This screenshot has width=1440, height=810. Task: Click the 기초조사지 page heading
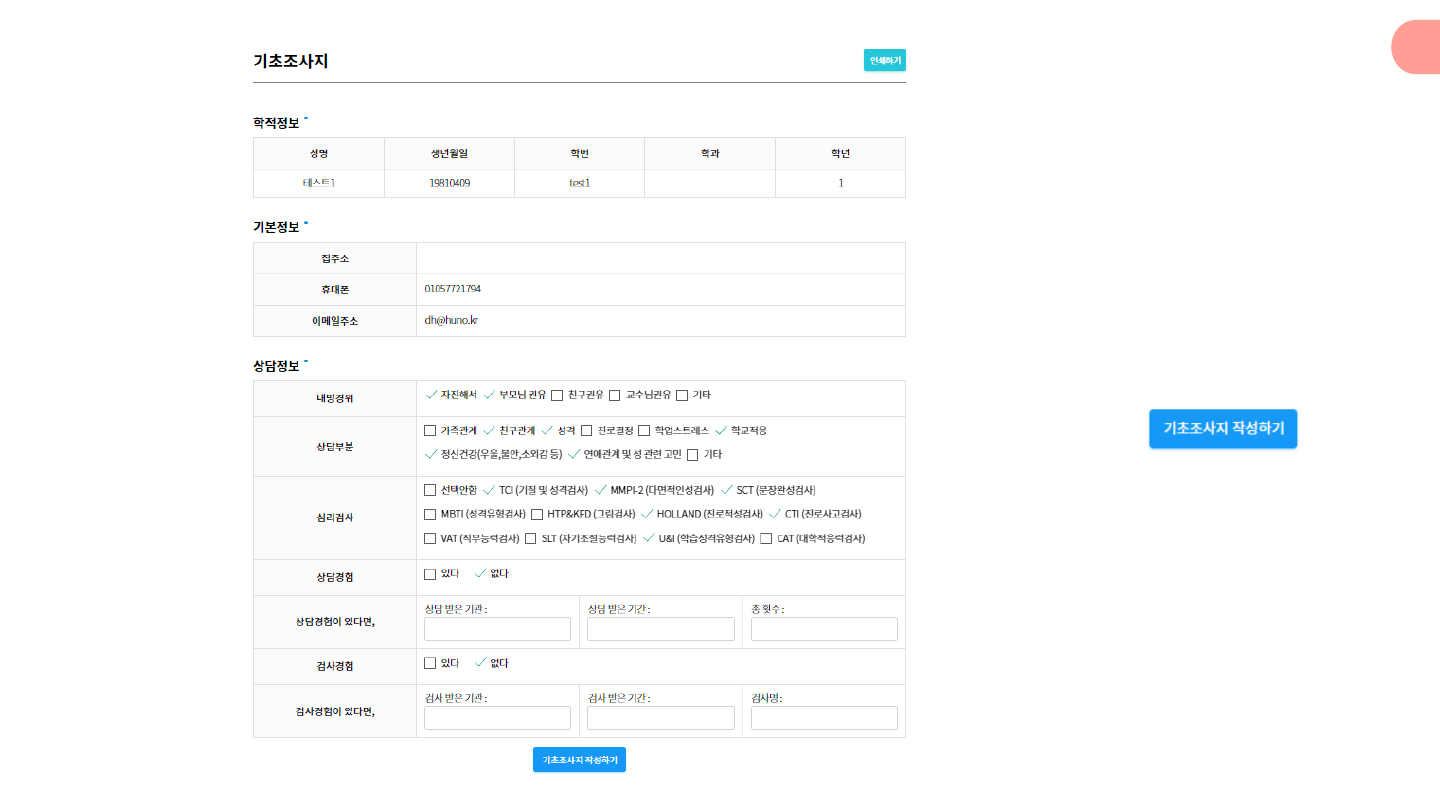coord(291,61)
